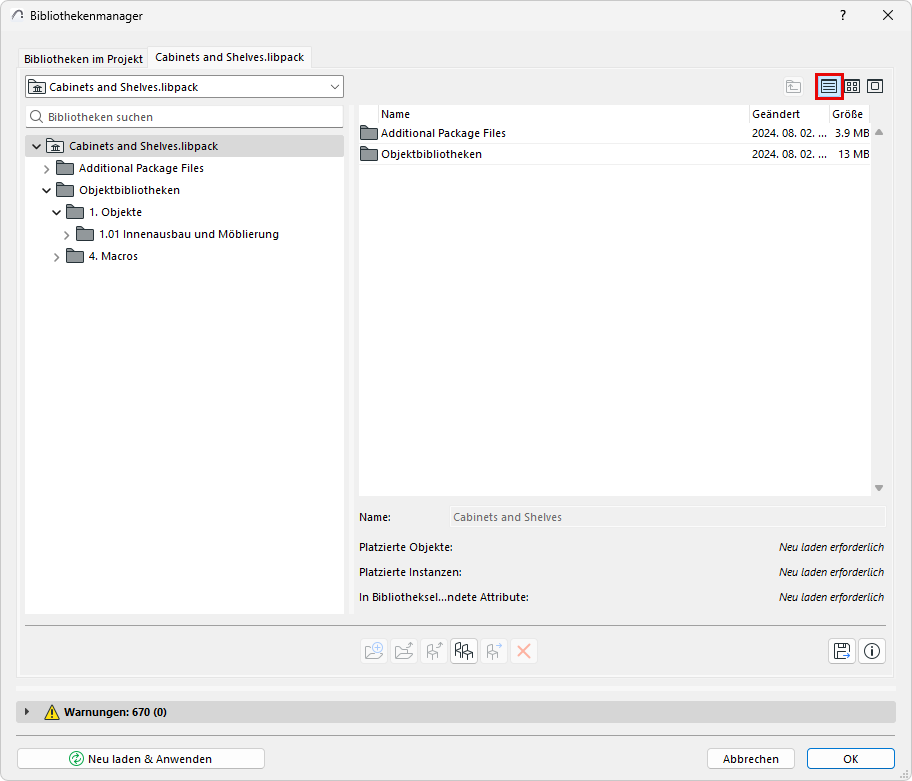Screen dimensions: 912x781
Task: Click the list scrollbar down arrow
Action: (x=879, y=488)
